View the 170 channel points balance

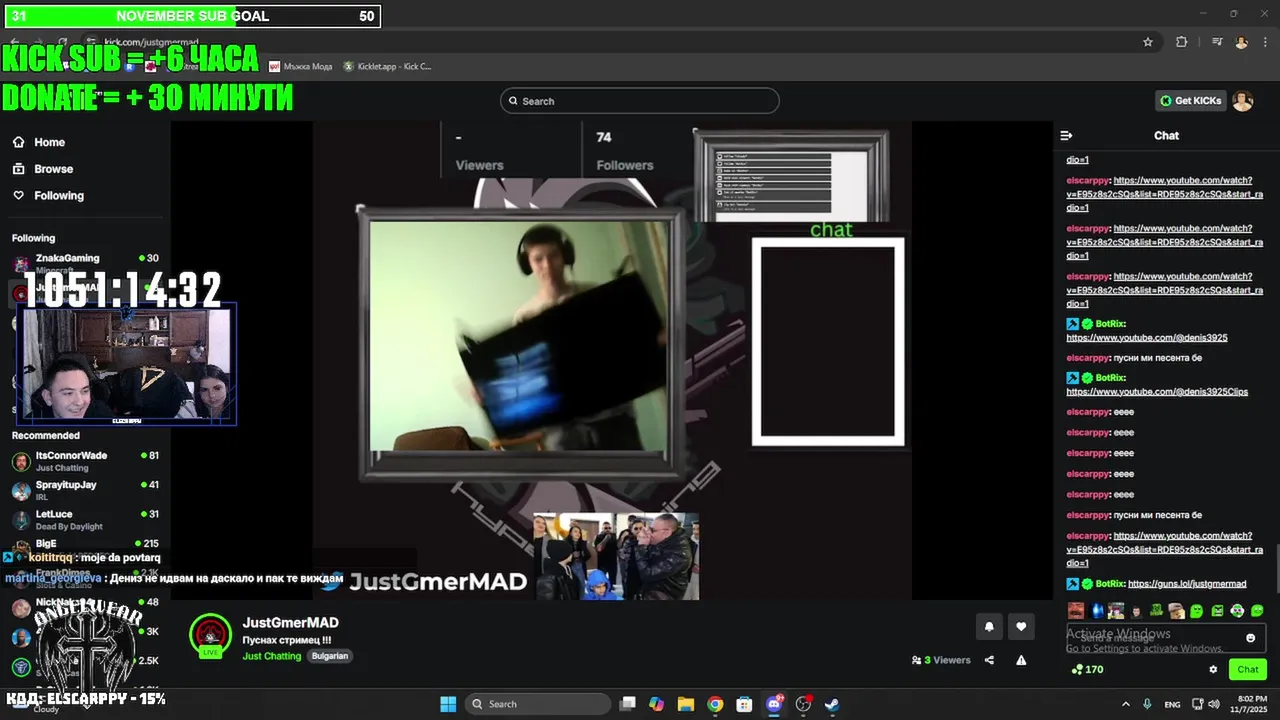tap(1086, 669)
